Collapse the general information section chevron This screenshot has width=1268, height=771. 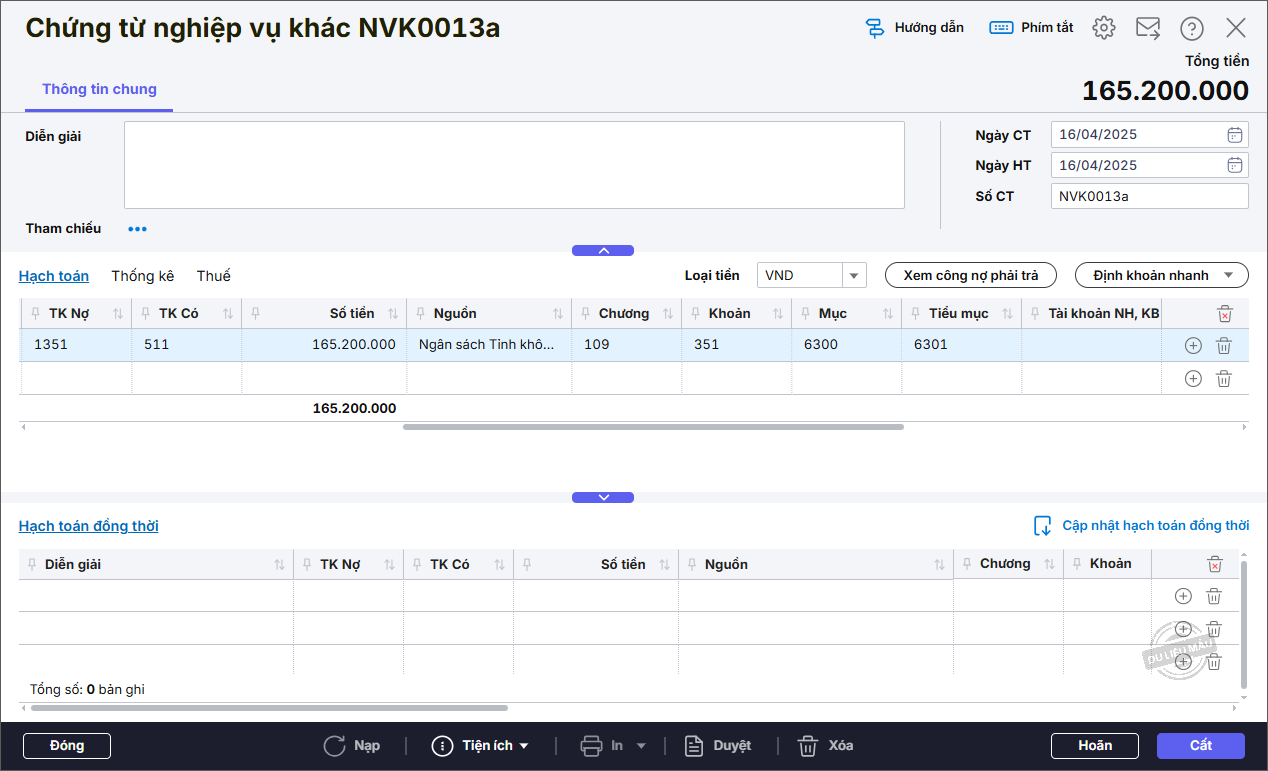click(x=603, y=251)
